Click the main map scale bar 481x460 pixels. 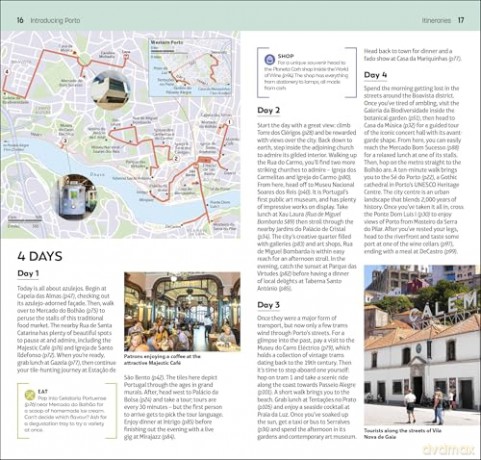25,220
